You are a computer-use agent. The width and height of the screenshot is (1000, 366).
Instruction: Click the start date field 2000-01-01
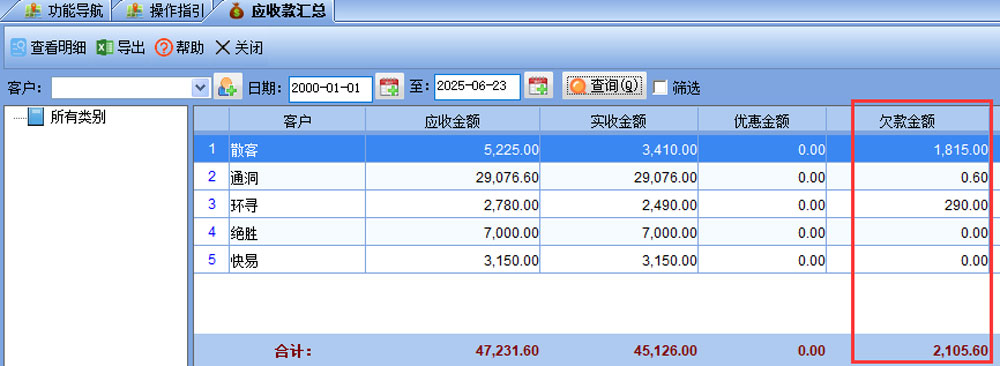point(330,87)
